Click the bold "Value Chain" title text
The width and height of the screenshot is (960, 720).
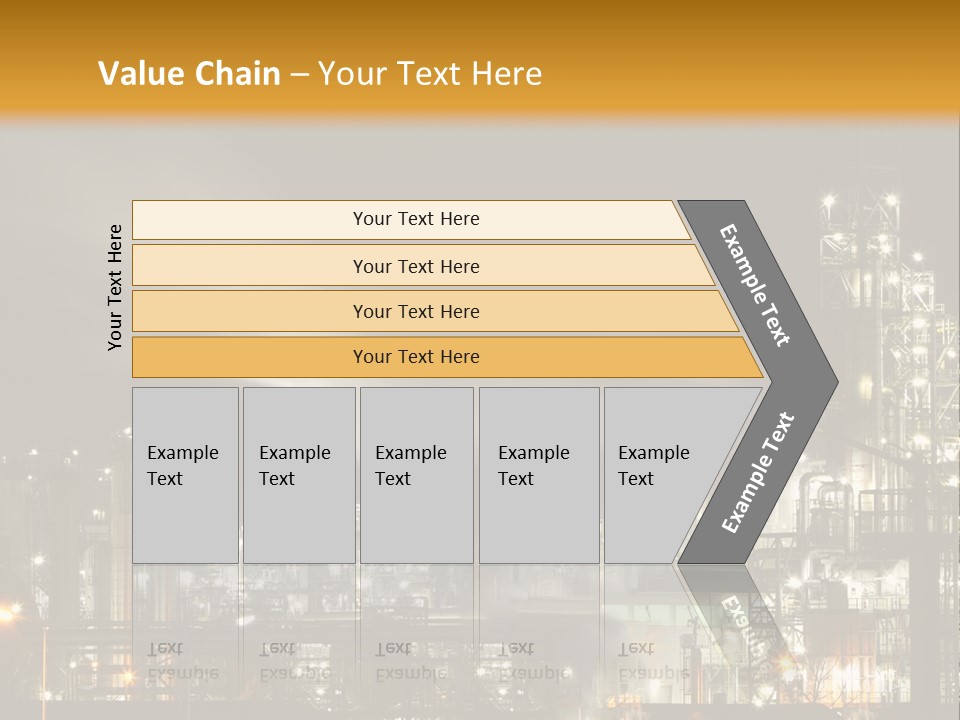189,74
